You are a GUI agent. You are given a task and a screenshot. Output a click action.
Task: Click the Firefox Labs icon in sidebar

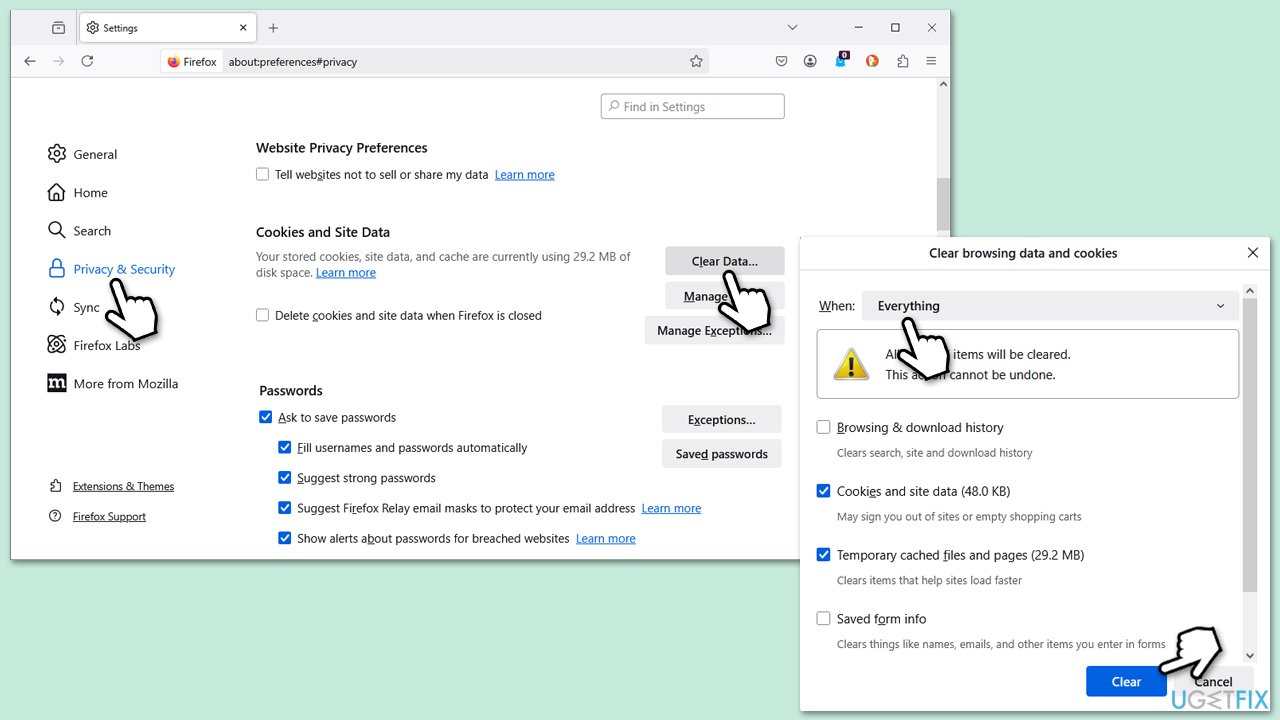(x=56, y=345)
